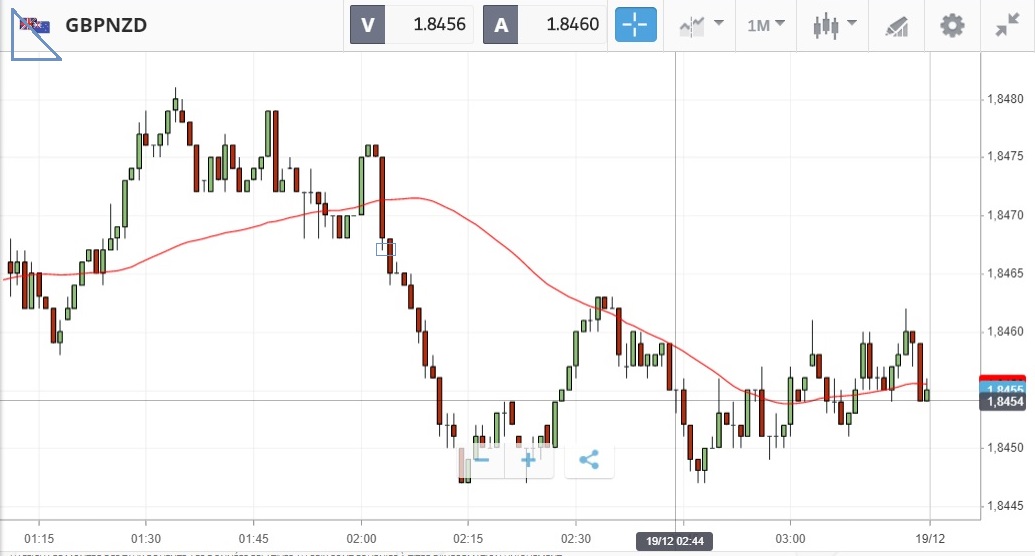The width and height of the screenshot is (1035, 556).
Task: Click the red moving average line
Action: coord(200,237)
